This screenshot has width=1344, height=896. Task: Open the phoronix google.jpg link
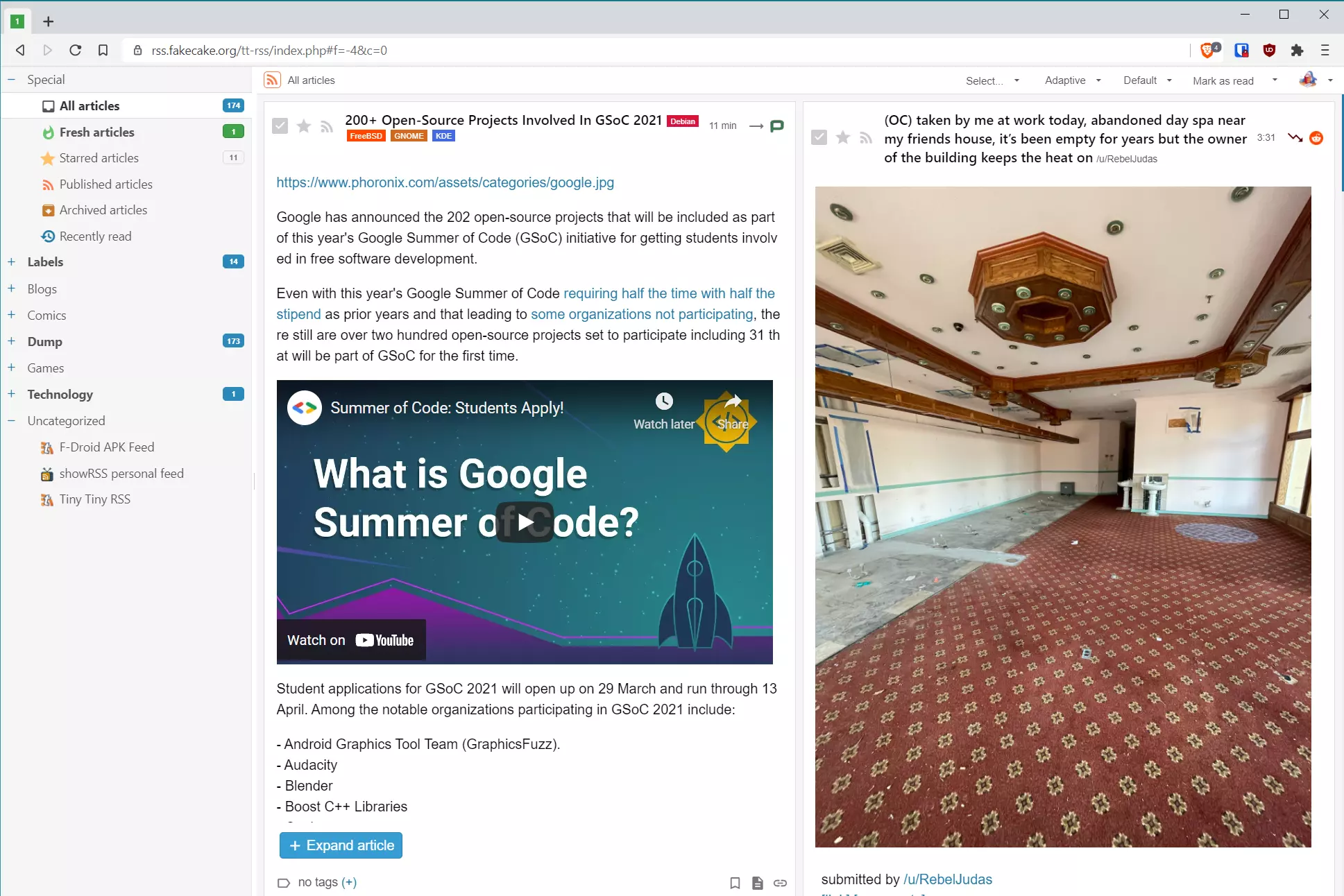(x=445, y=182)
